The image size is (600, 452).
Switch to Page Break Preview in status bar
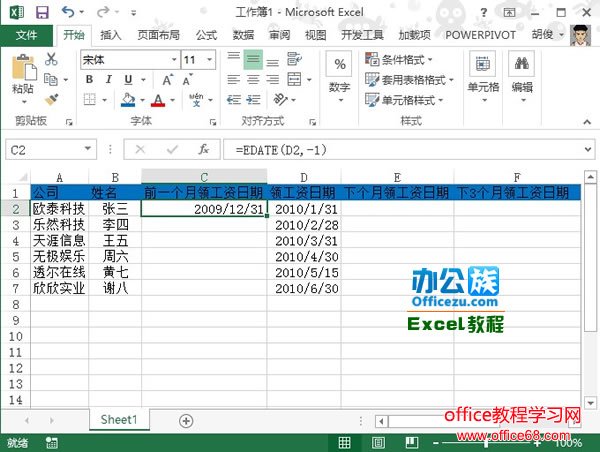pyautogui.click(x=412, y=443)
